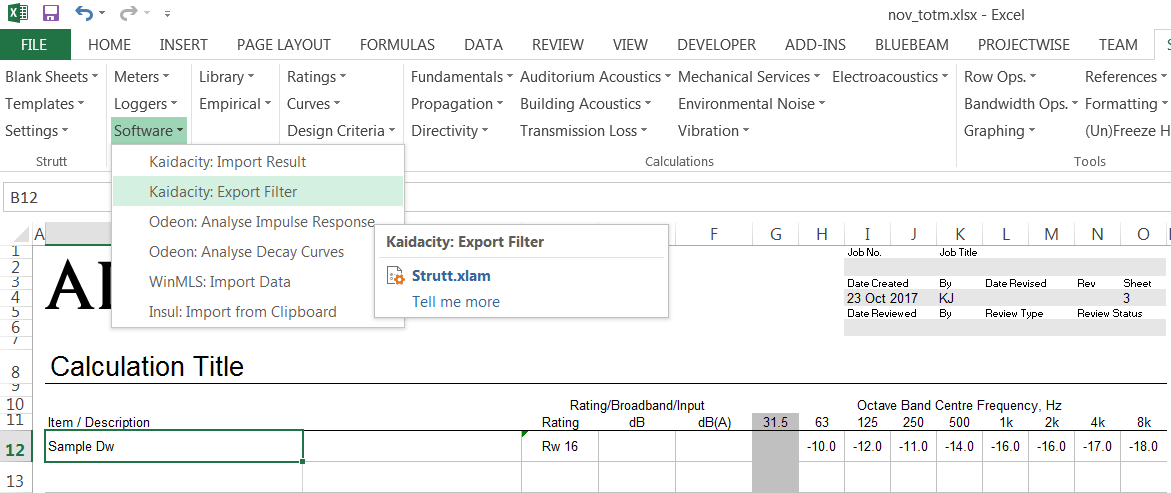Viewport: 1171px width, 493px height.
Task: Choose Kaidacity: Import Result menu entry
Action: tap(258, 161)
